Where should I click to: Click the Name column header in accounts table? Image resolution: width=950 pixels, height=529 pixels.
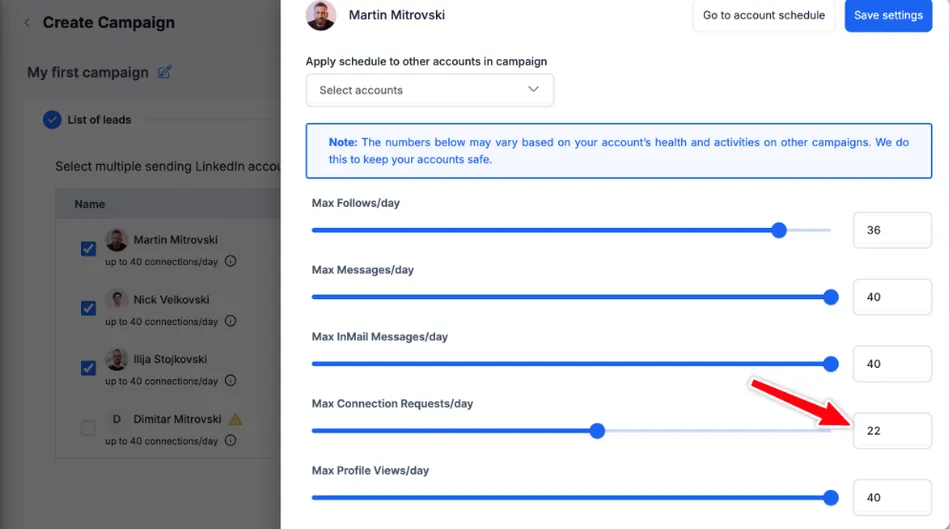(x=90, y=204)
